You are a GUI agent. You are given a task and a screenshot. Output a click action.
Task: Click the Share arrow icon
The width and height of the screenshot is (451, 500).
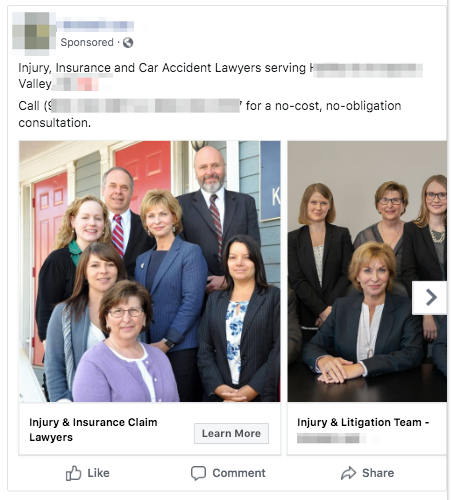349,473
